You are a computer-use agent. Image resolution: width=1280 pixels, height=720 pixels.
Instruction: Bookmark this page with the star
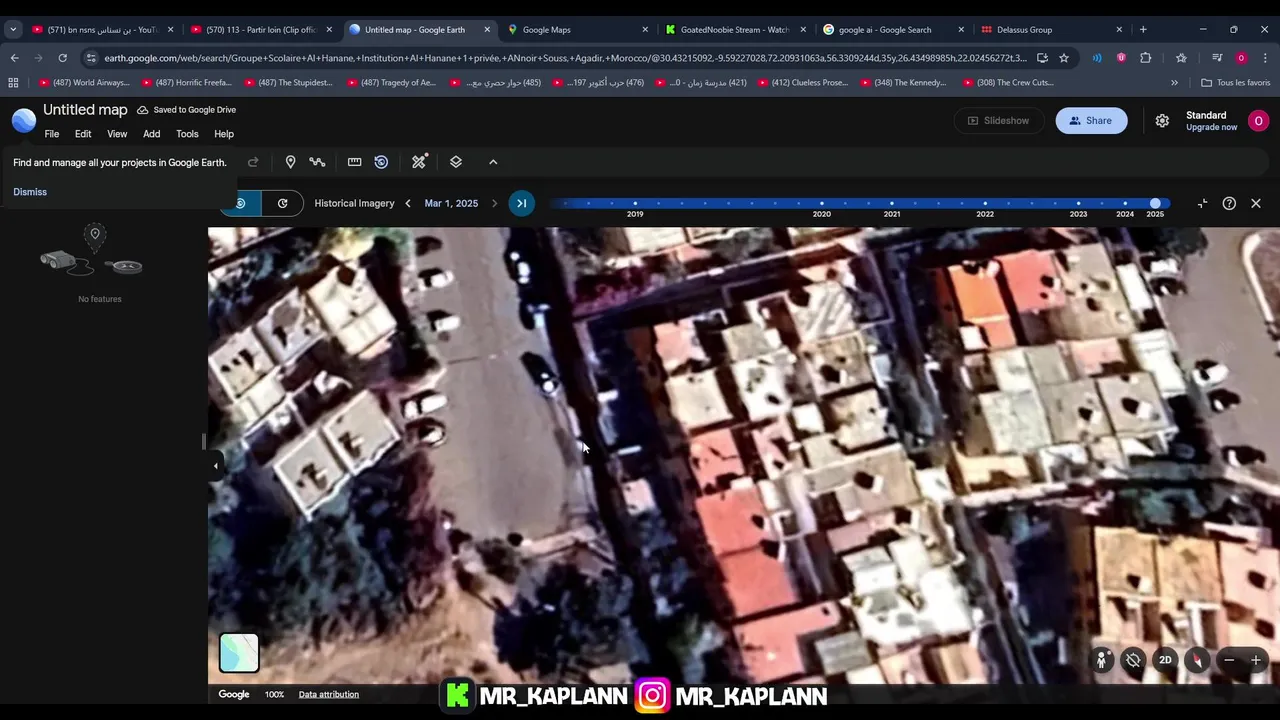[1064, 58]
